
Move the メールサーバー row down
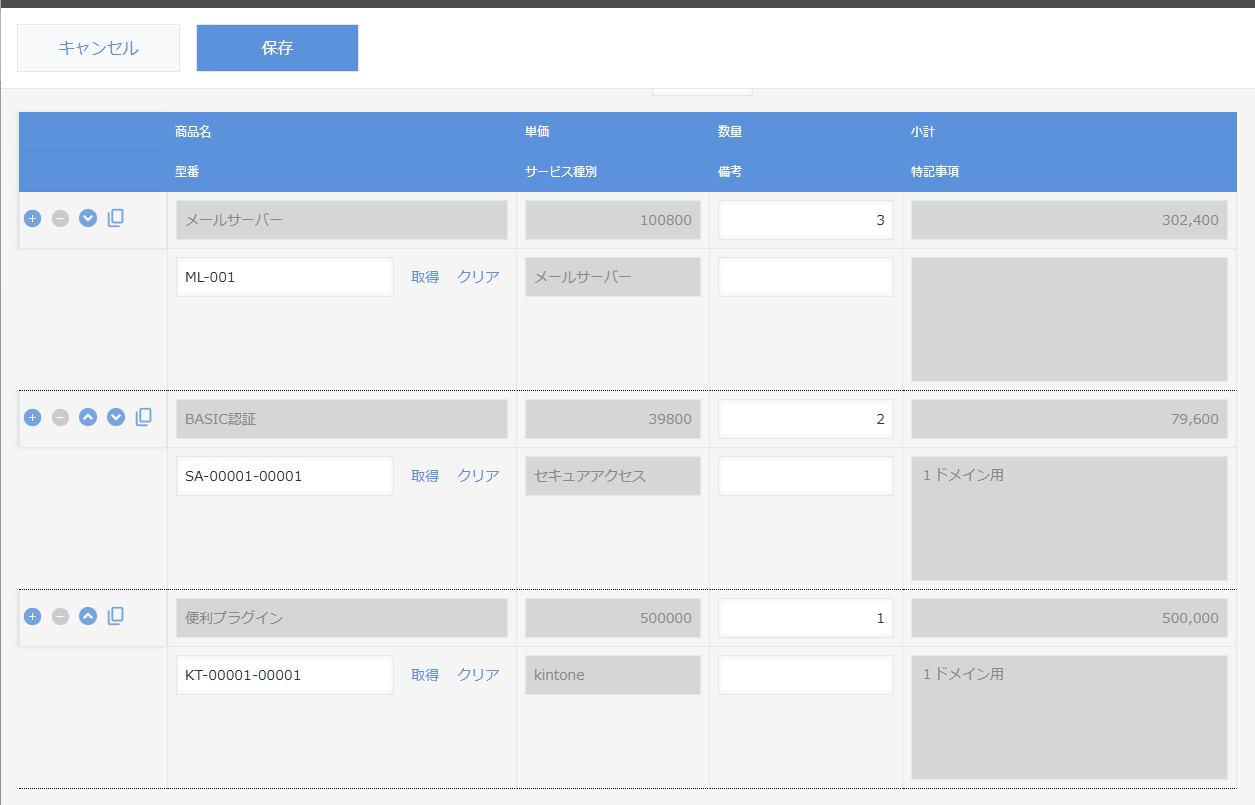point(88,218)
